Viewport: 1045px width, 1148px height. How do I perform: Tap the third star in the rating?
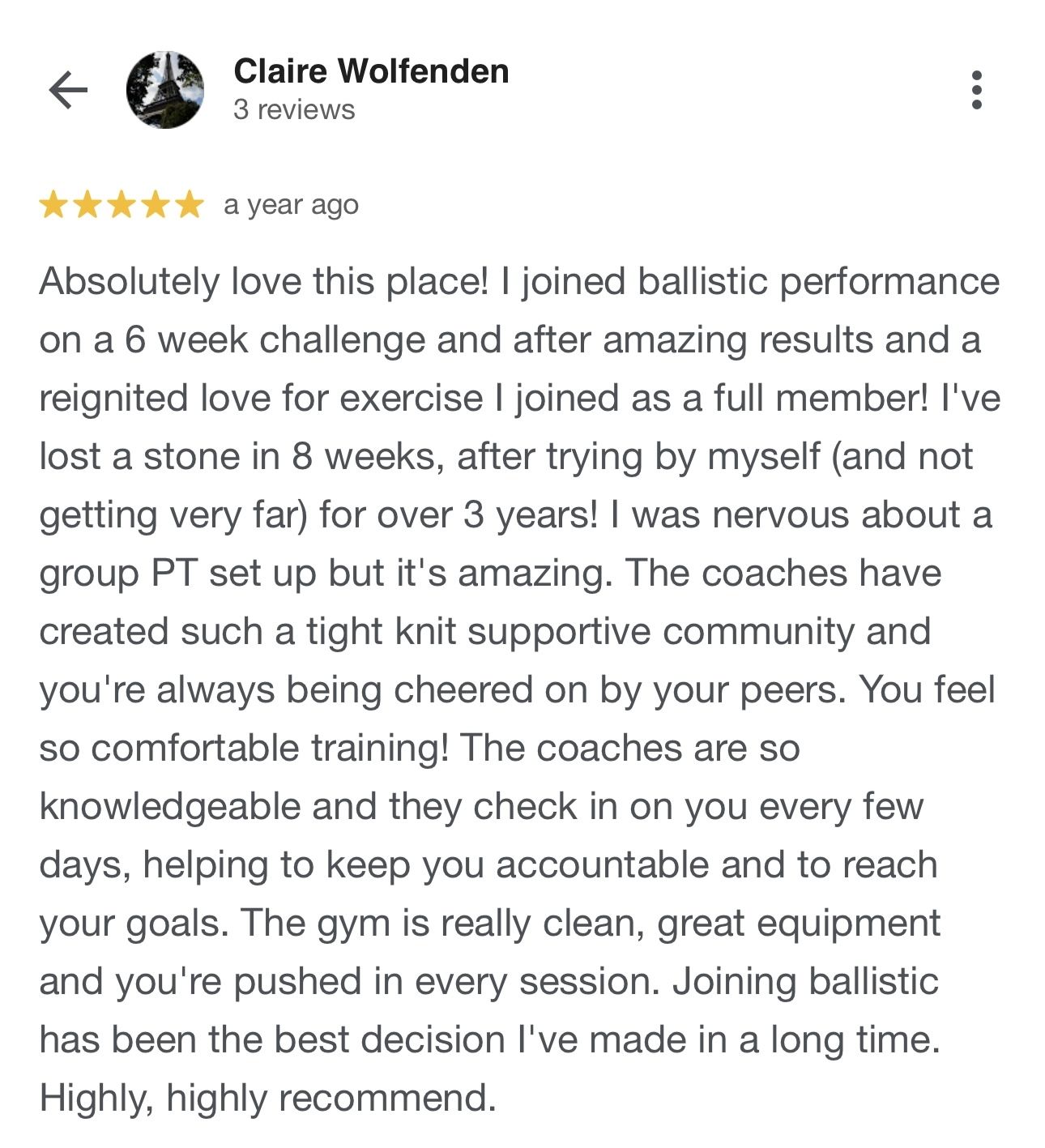(122, 205)
